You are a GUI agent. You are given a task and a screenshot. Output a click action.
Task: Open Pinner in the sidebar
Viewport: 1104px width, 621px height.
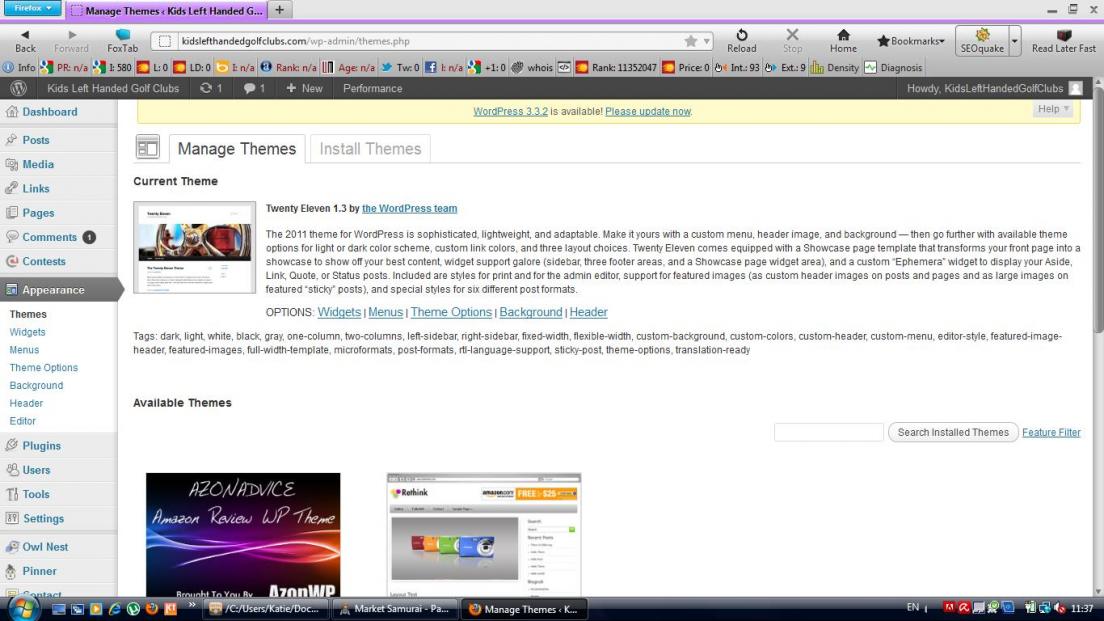pos(39,571)
